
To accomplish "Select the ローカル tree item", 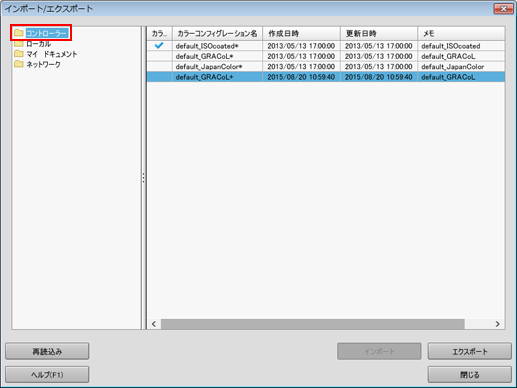I will click(x=38, y=44).
